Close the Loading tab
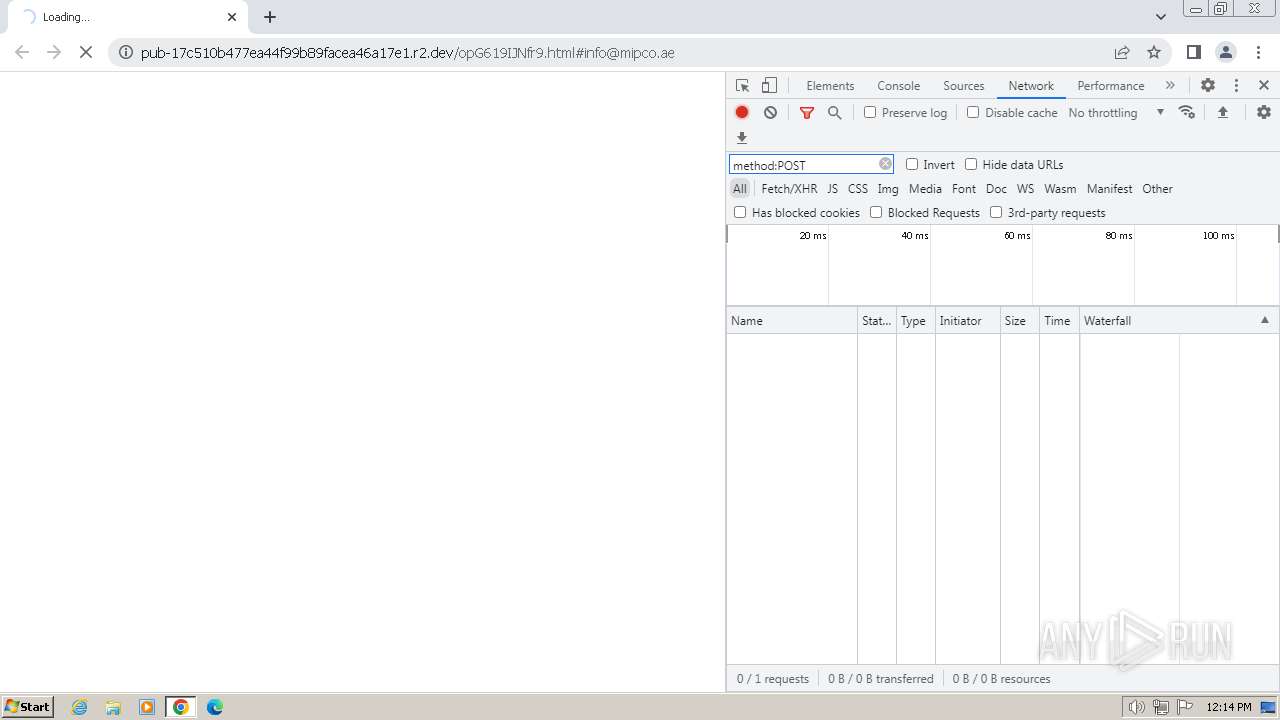This screenshot has width=1280, height=720. [x=232, y=17]
